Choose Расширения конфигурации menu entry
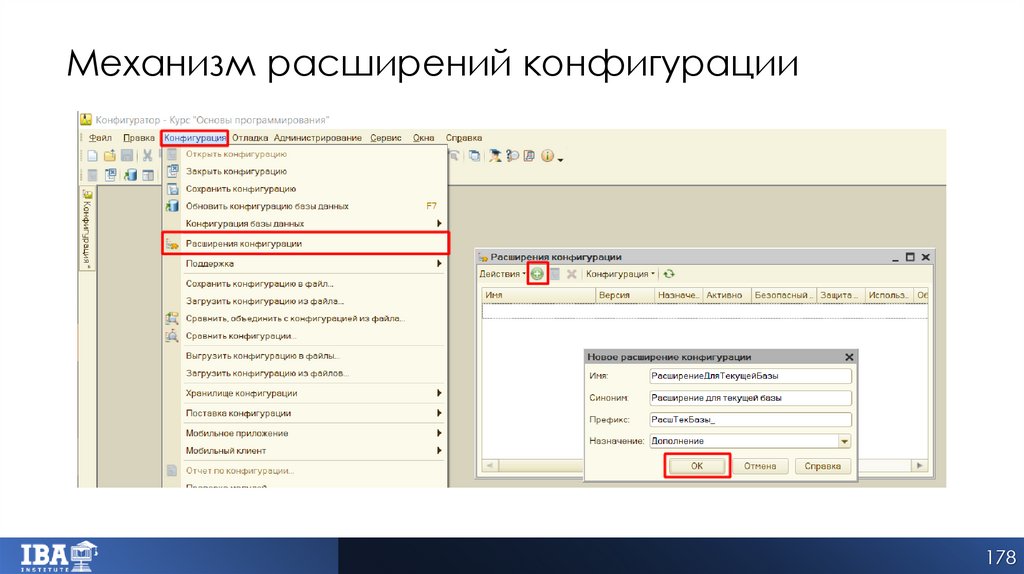The width and height of the screenshot is (1024, 574). tap(306, 244)
